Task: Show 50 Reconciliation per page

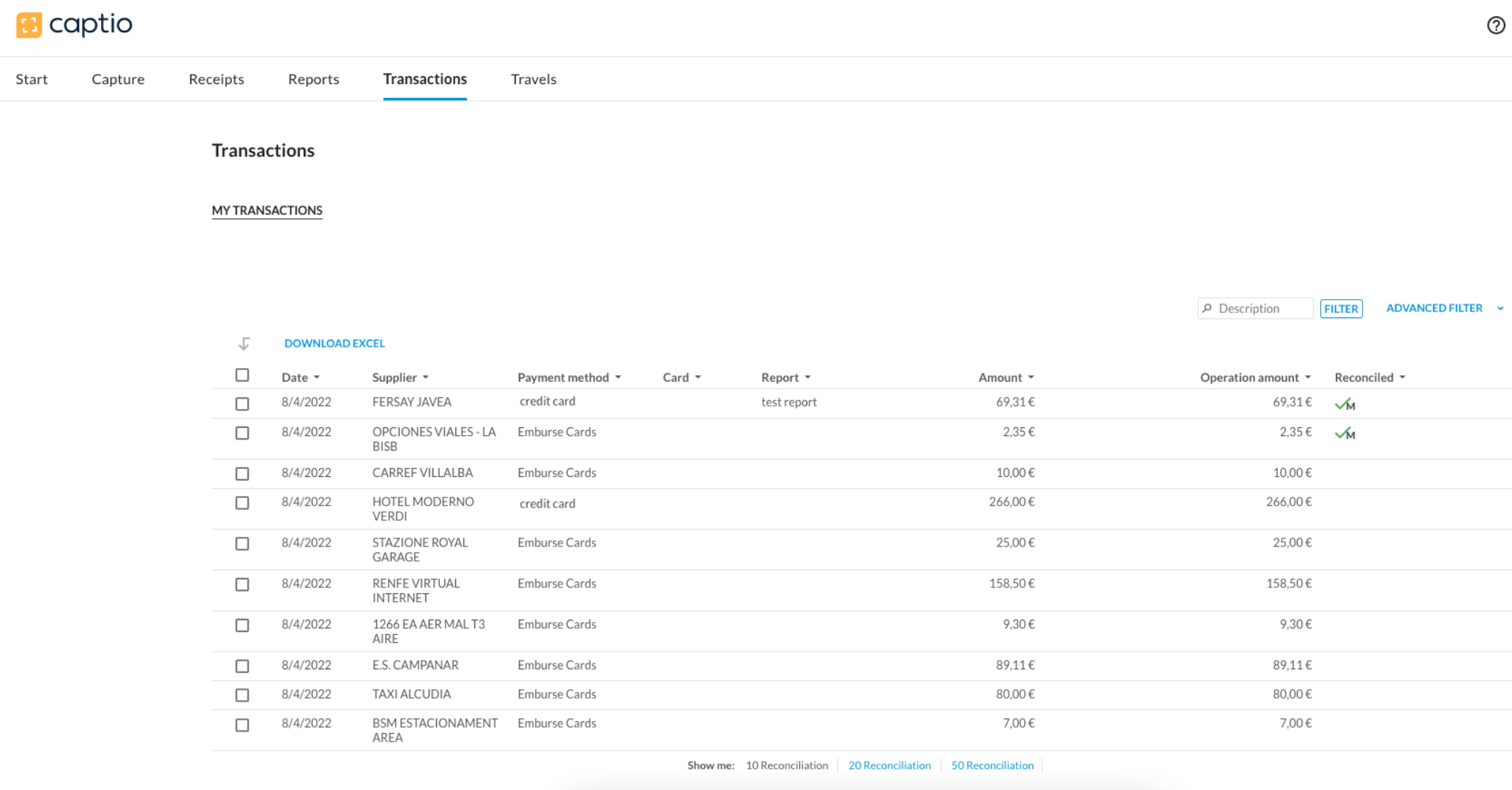Action: [x=992, y=765]
